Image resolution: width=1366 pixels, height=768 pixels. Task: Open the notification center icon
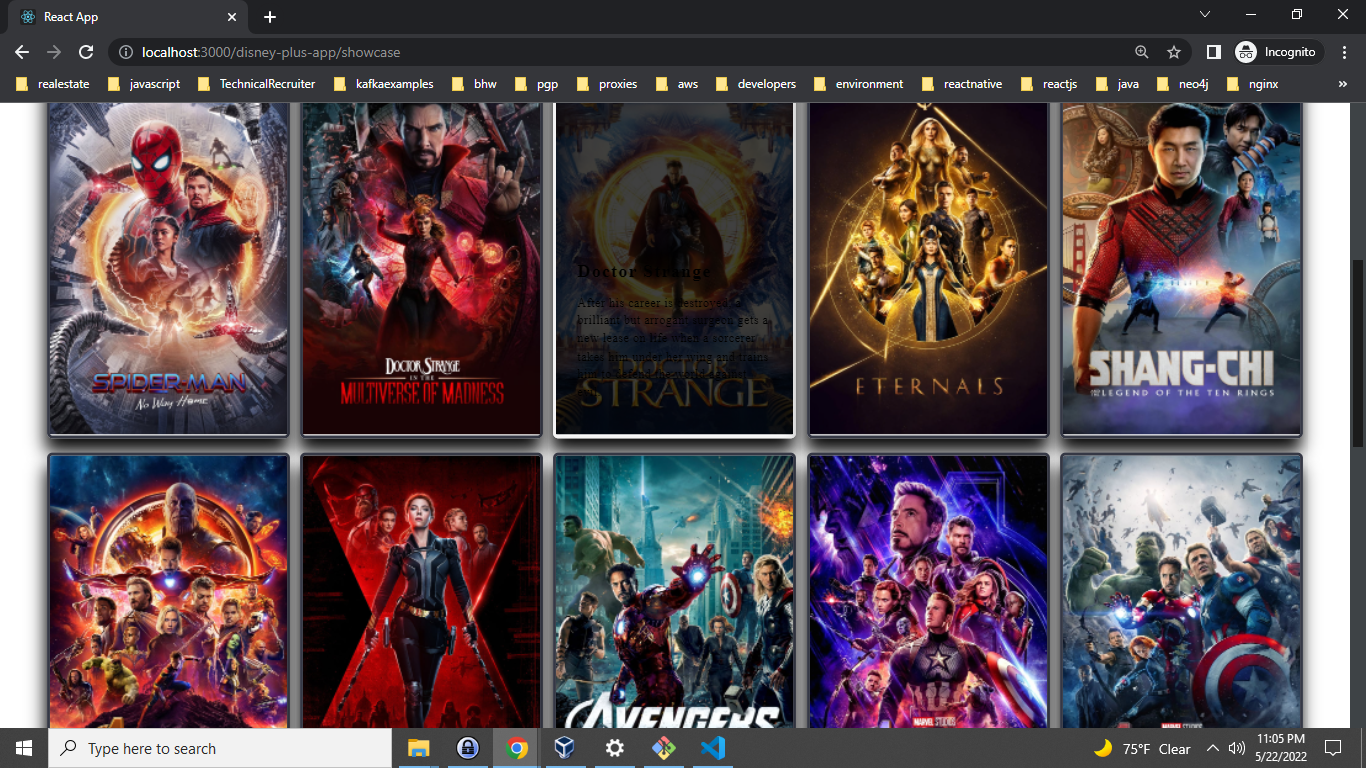[x=1332, y=748]
